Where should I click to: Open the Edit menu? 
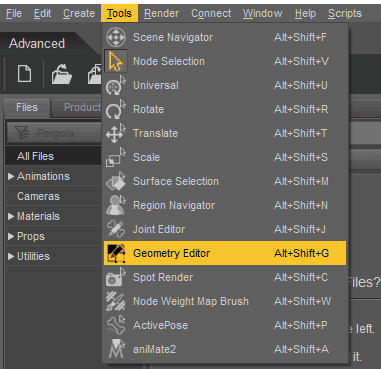click(43, 13)
